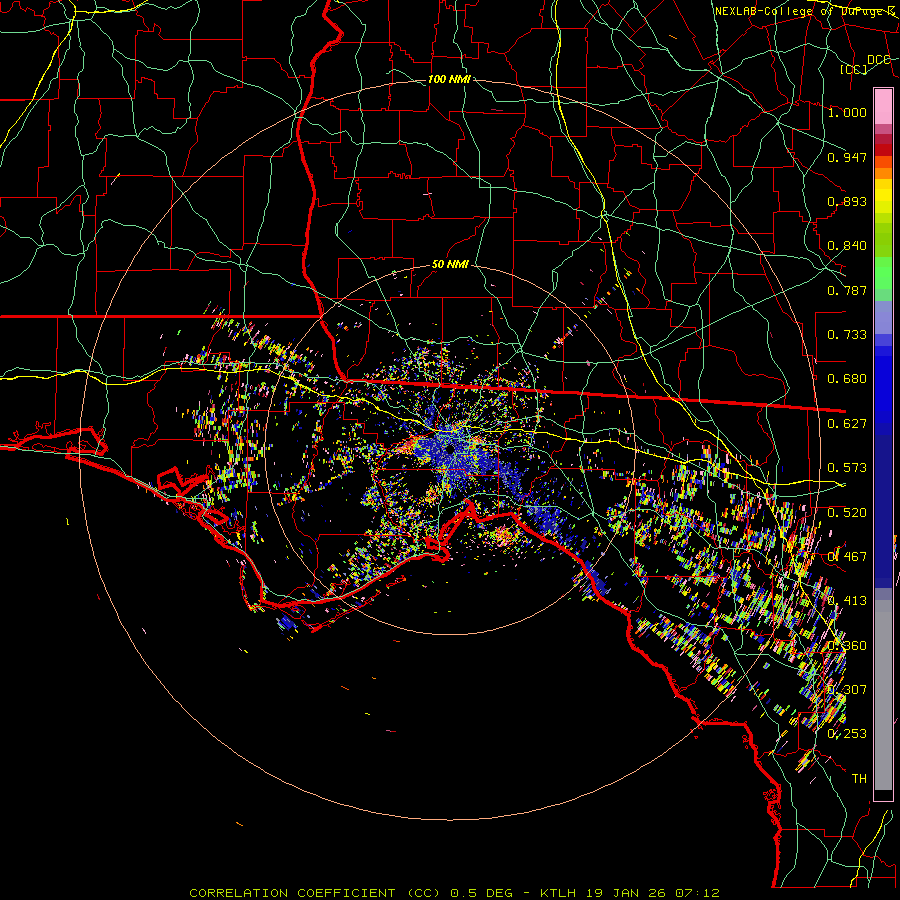Click the 0.573 color scale value

847,468
